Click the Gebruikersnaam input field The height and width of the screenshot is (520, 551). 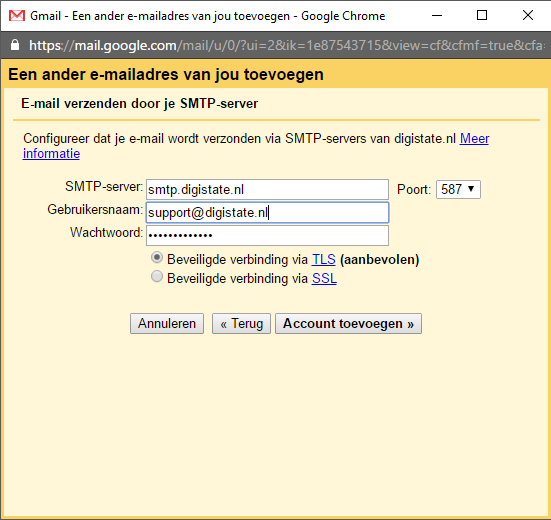(267, 212)
